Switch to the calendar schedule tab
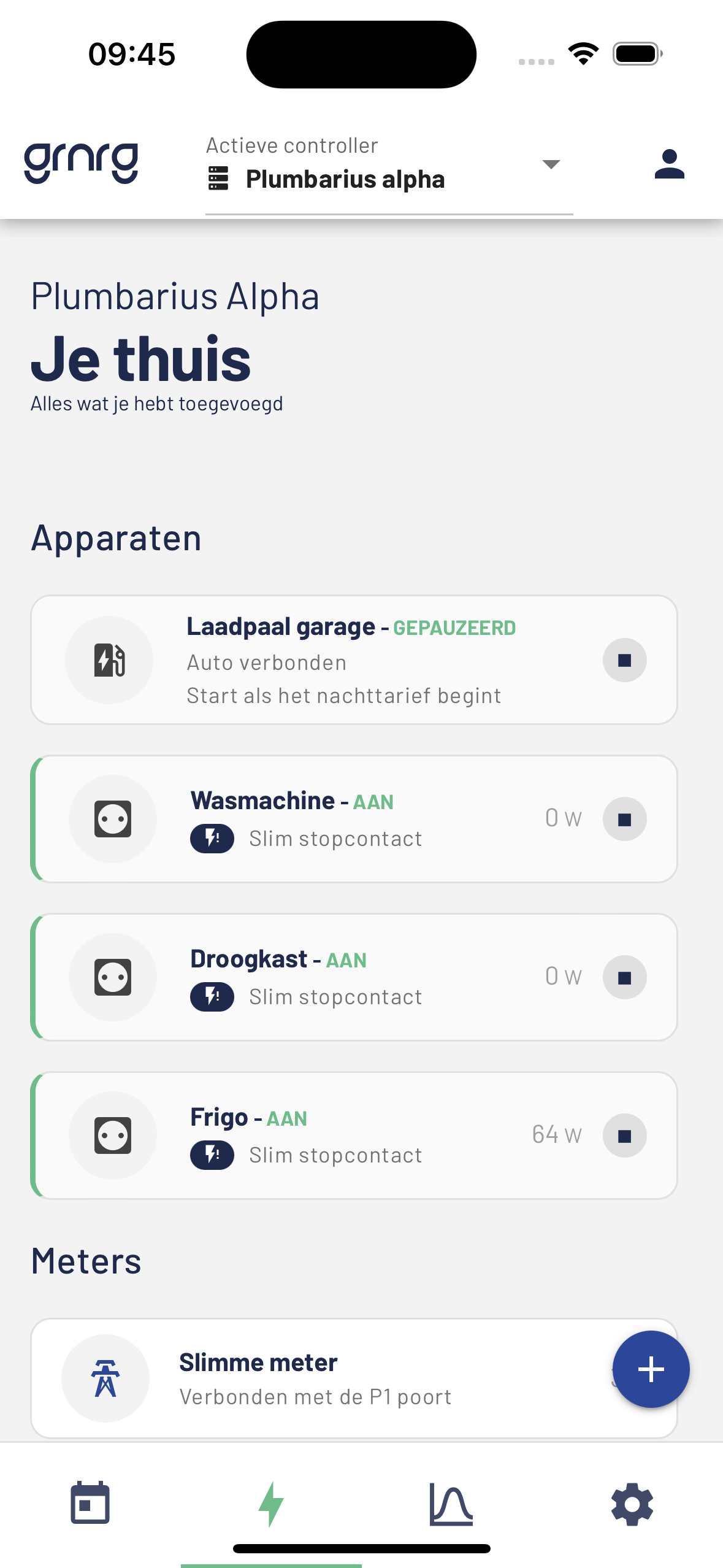Viewport: 723px width, 1568px height. coord(90,1504)
